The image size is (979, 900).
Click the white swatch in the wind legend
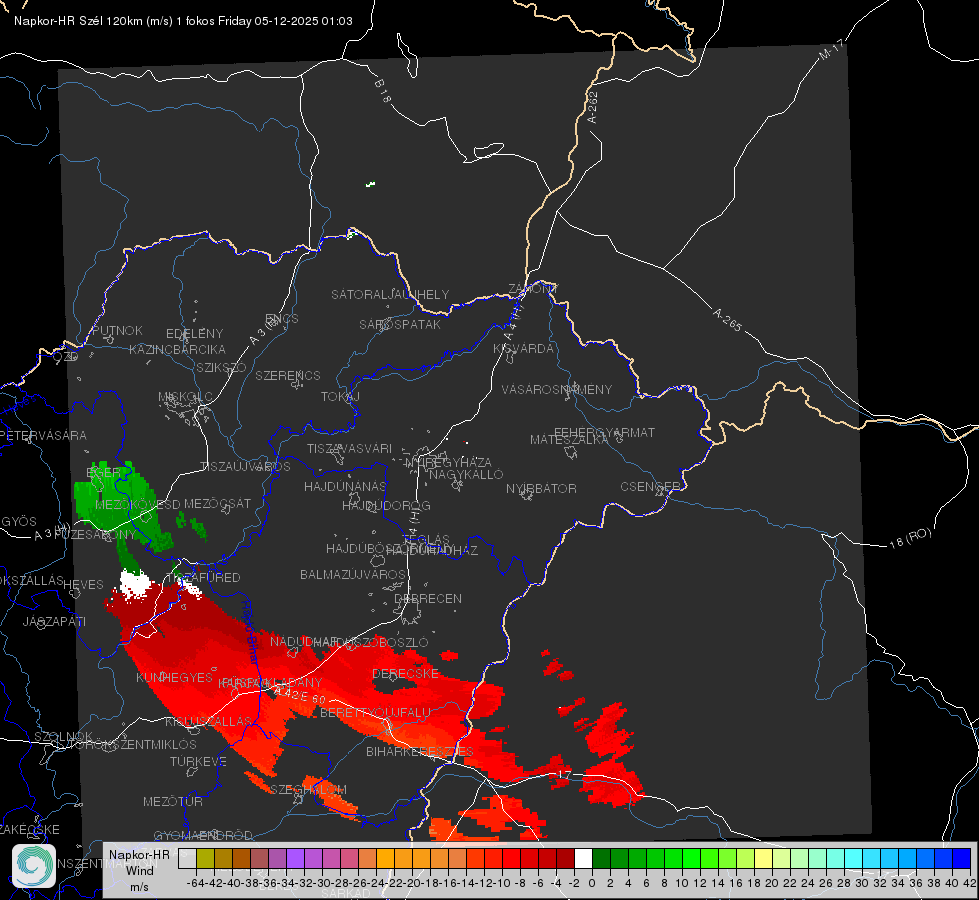pyautogui.click(x=583, y=858)
